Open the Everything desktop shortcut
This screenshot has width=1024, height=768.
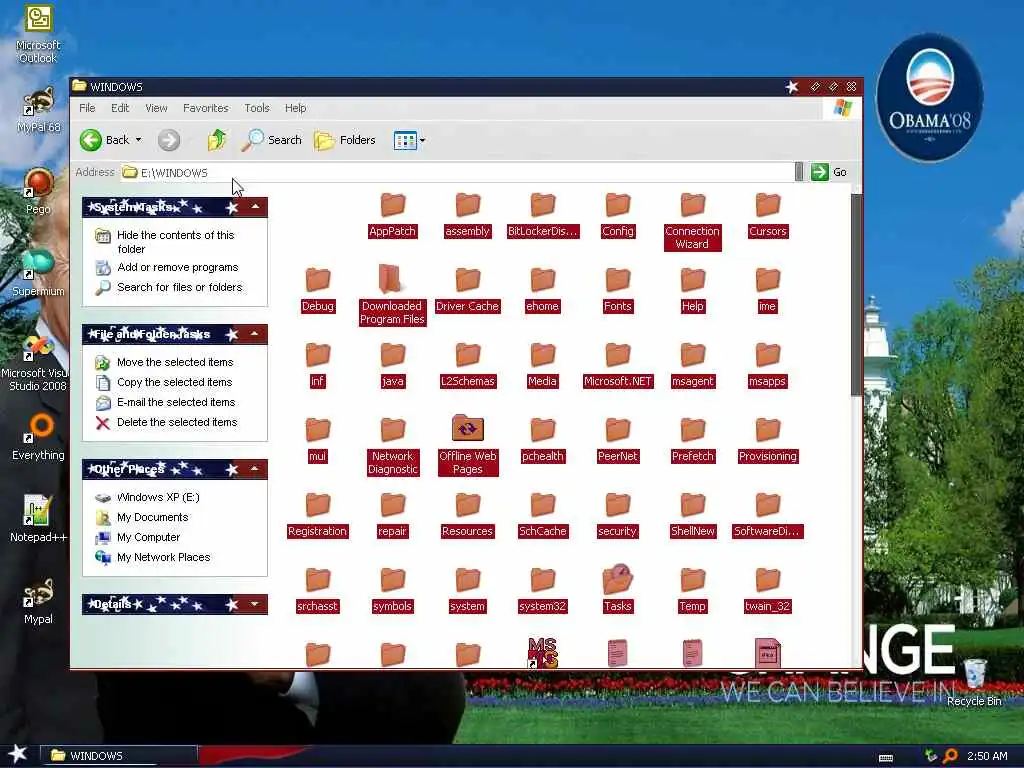click(38, 436)
